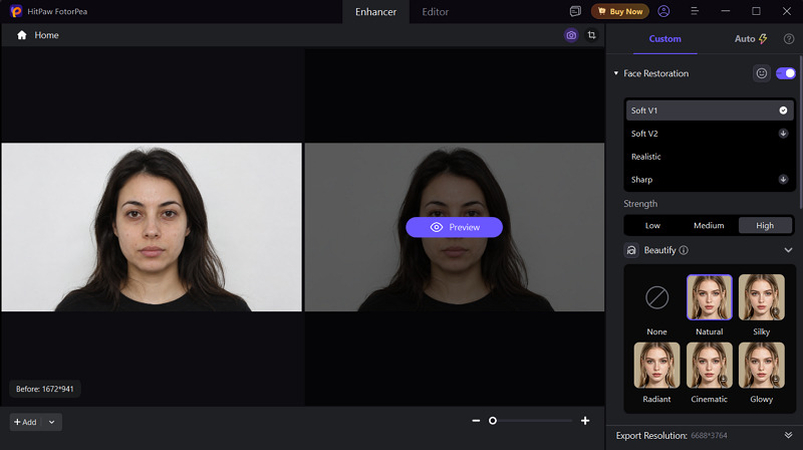The image size is (803, 450).
Task: Set Strength to Low
Action: pos(652,226)
